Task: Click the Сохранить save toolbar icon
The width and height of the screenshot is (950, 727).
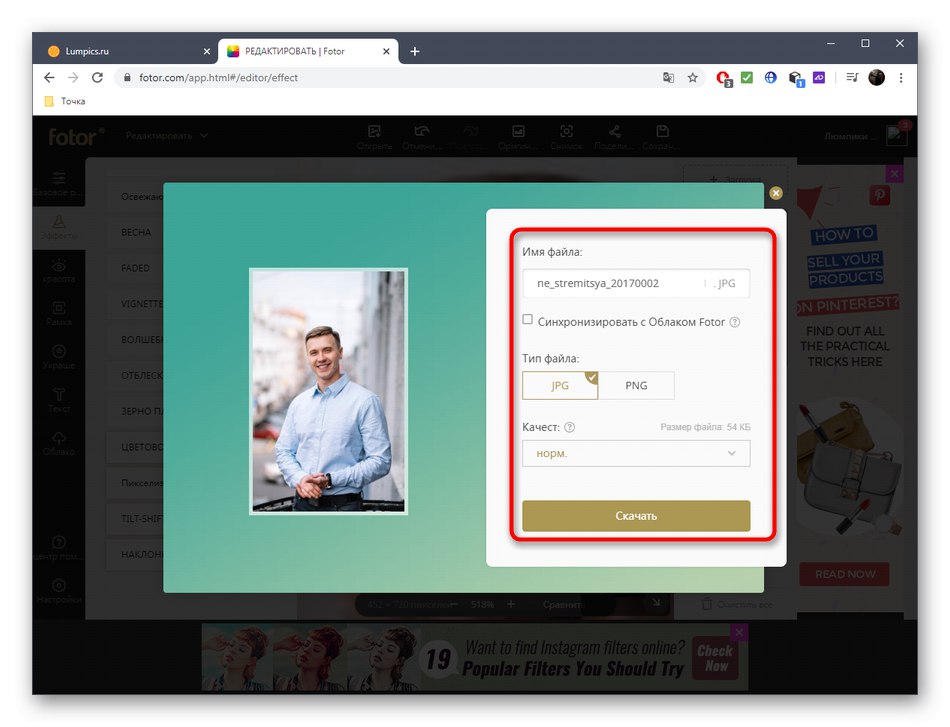Action: [662, 137]
